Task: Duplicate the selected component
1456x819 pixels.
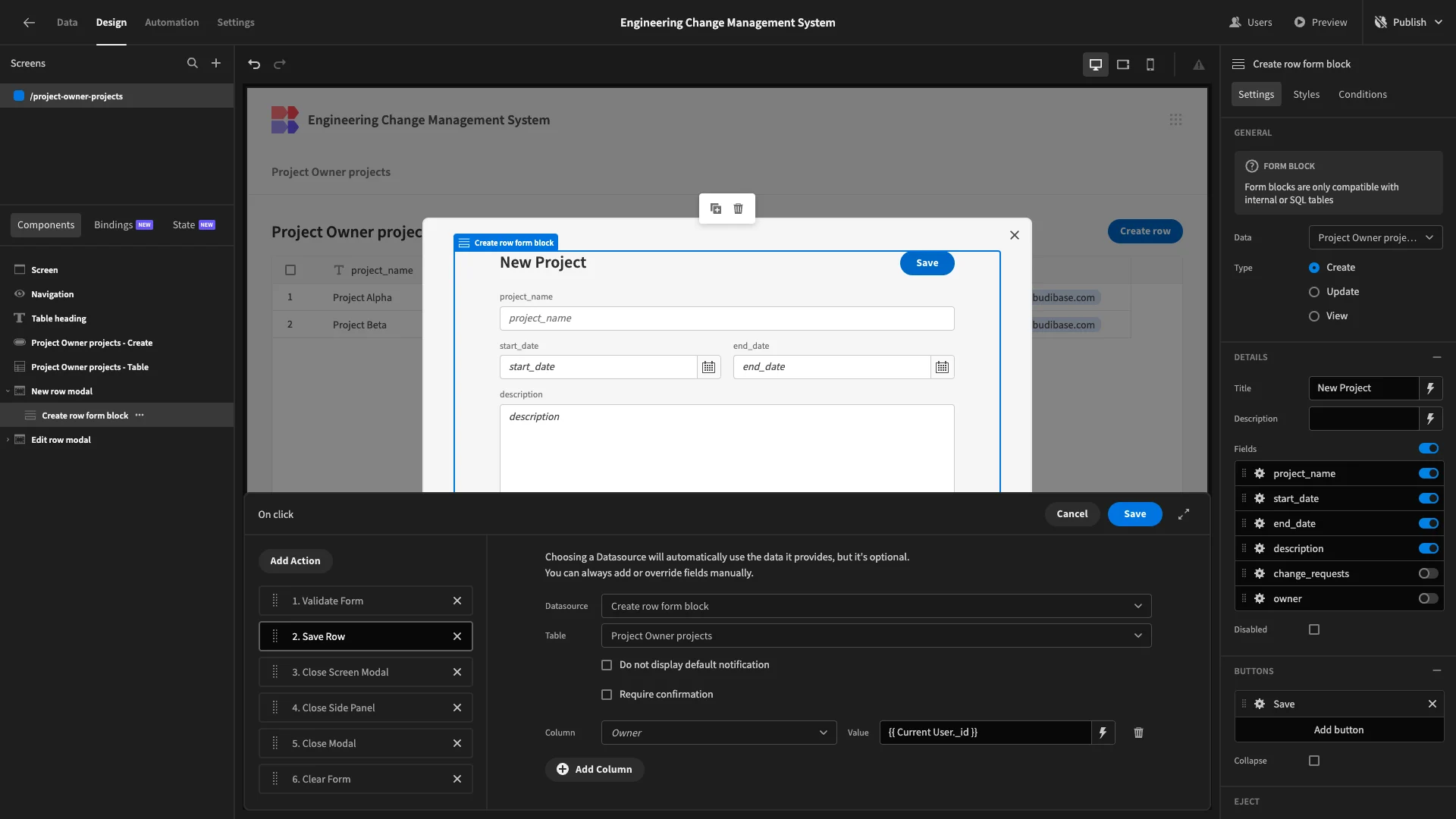Action: click(716, 209)
